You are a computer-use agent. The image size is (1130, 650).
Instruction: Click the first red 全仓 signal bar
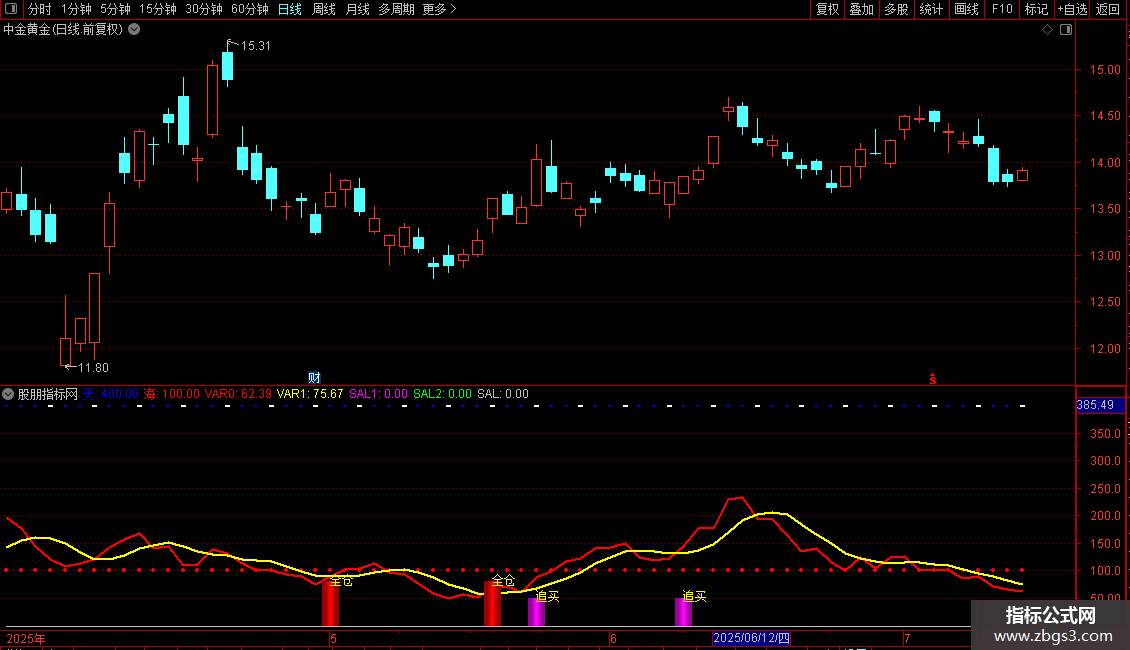330,605
